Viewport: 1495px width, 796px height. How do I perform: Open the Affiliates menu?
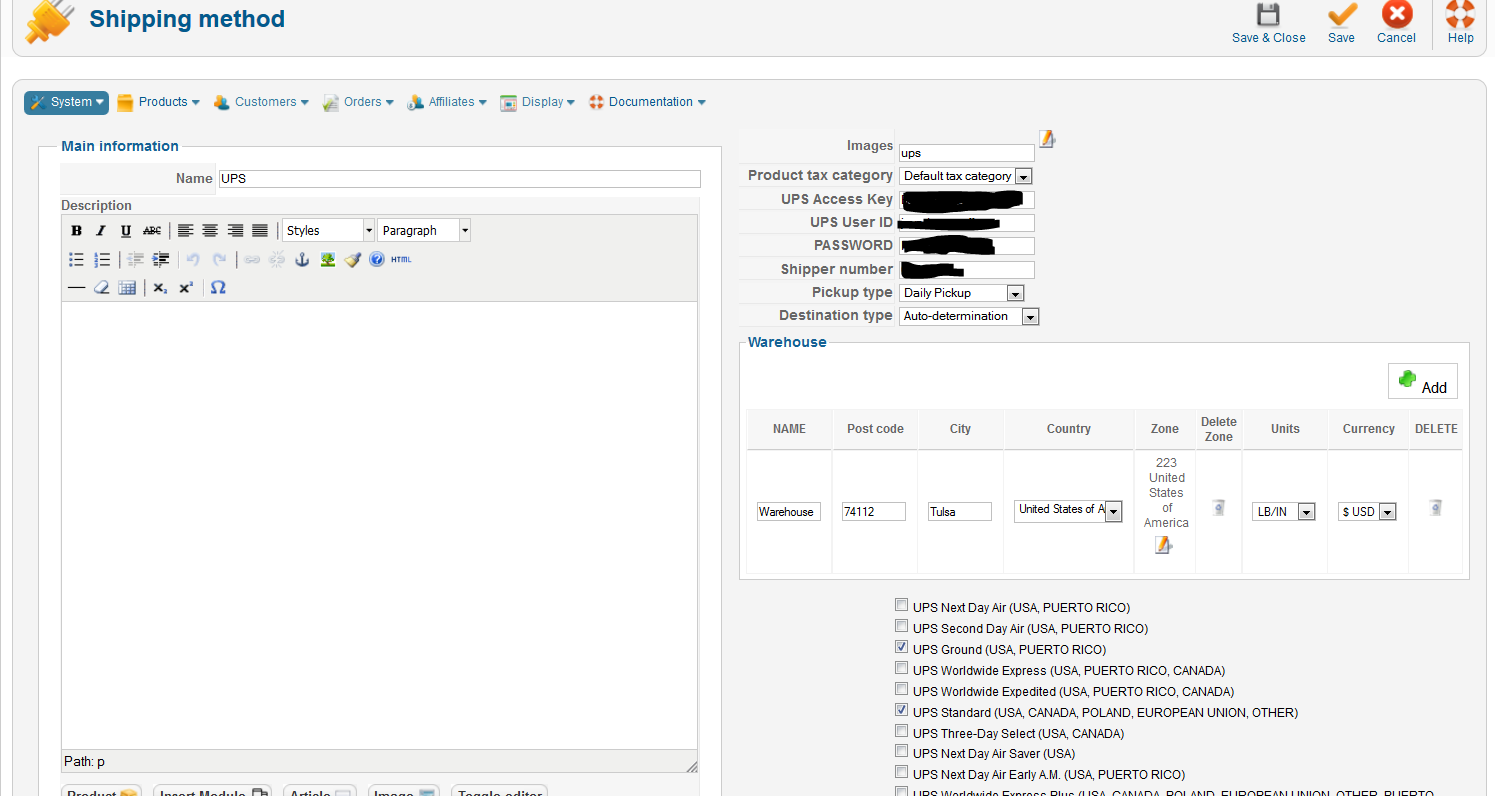coord(446,102)
